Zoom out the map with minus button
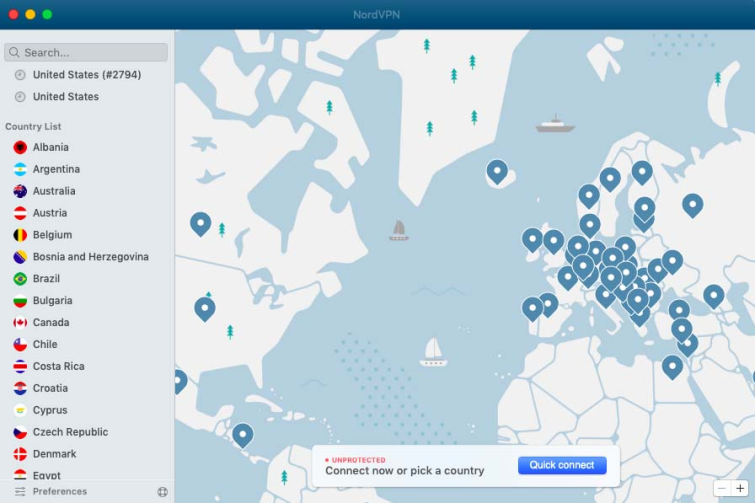Viewport: 755px width, 503px height. [x=722, y=489]
